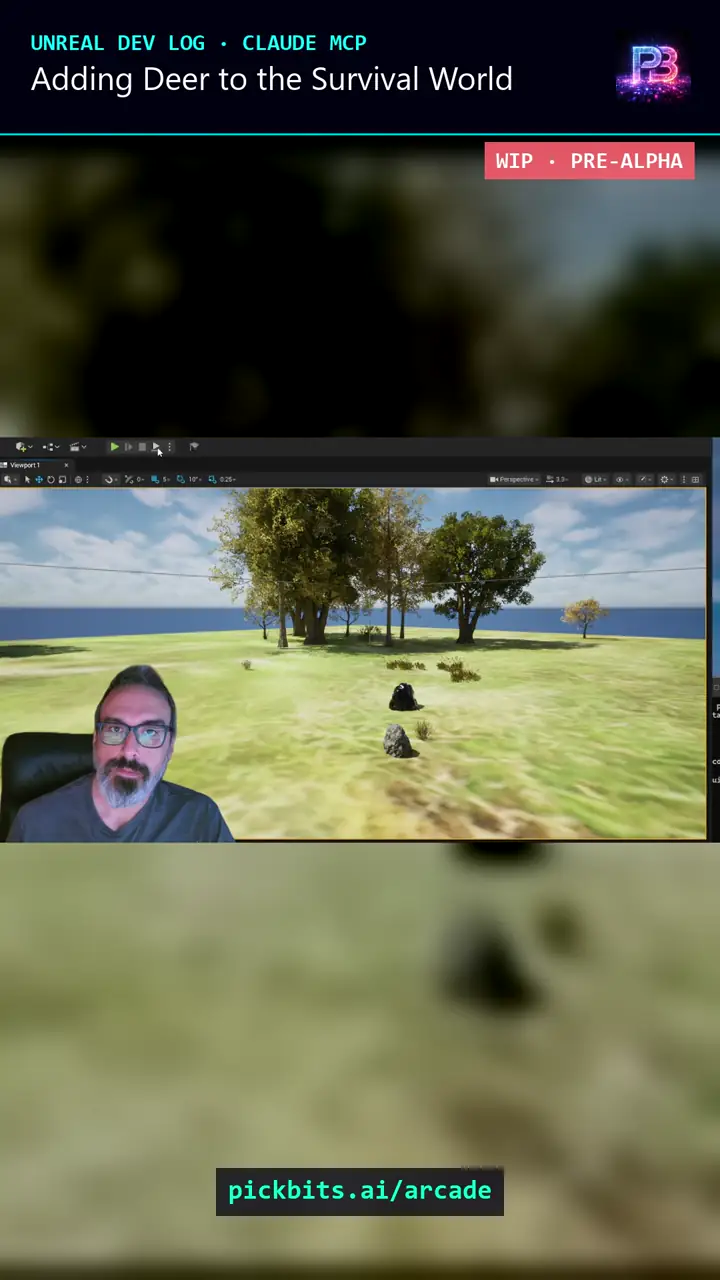The image size is (720, 1280).
Task: Click the Stop simulation square button
Action: click(x=142, y=447)
